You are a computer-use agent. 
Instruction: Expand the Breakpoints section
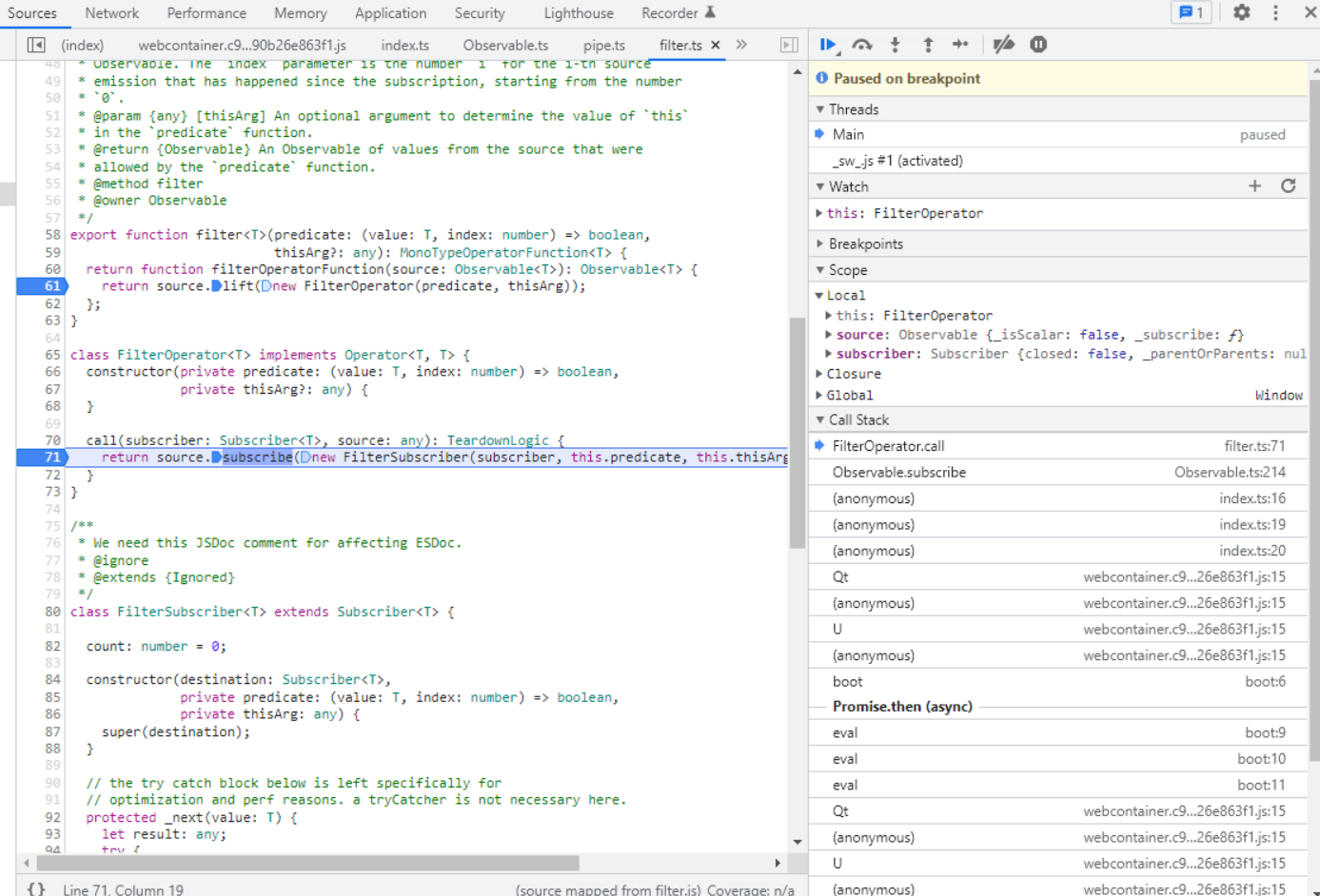865,244
